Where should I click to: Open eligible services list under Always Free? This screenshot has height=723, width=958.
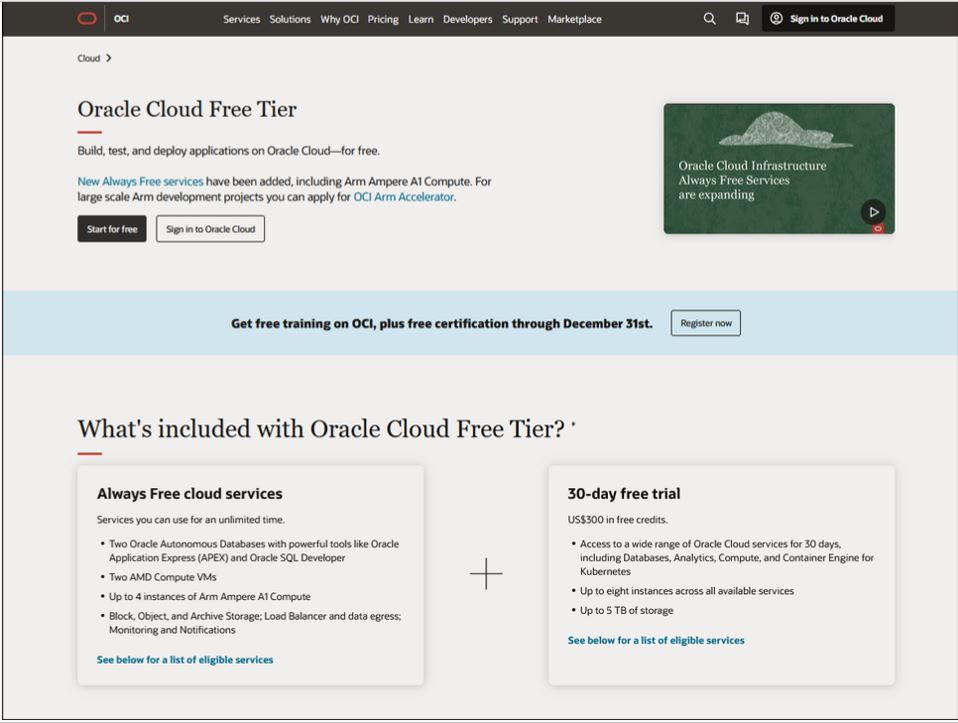point(184,659)
